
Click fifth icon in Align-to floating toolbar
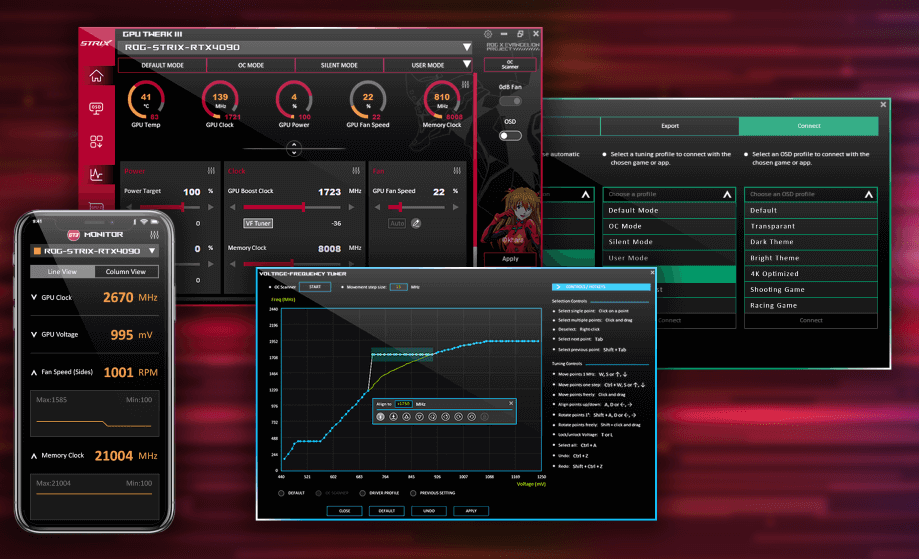click(433, 417)
